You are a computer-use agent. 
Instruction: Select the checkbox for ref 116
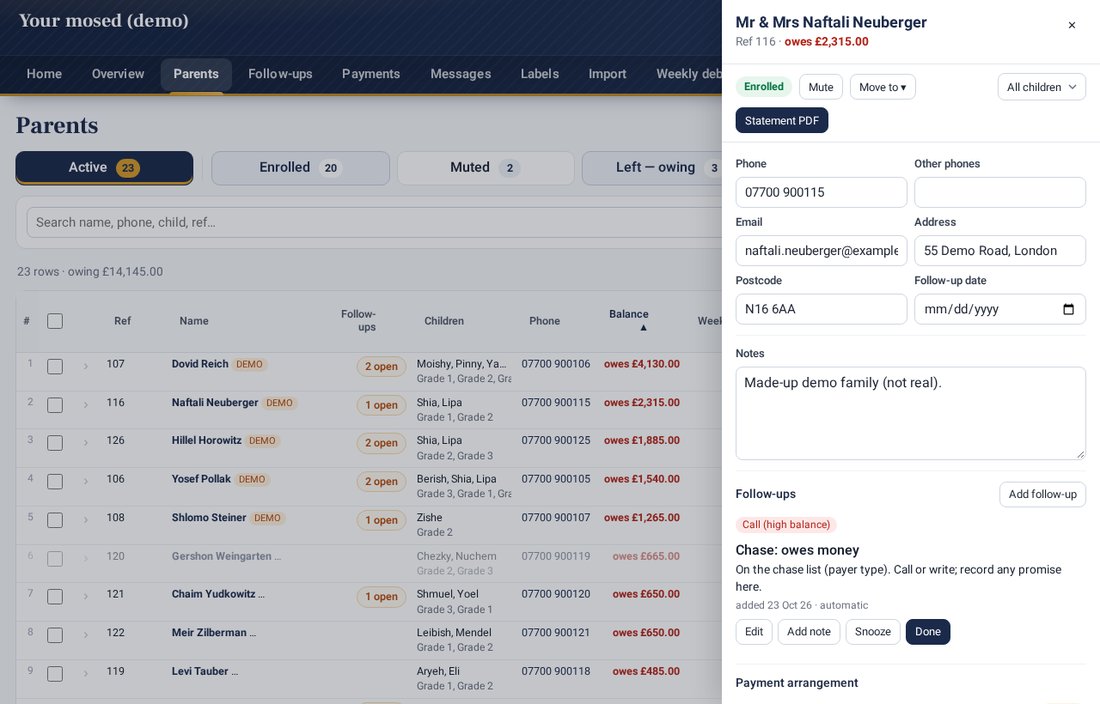tap(55, 405)
